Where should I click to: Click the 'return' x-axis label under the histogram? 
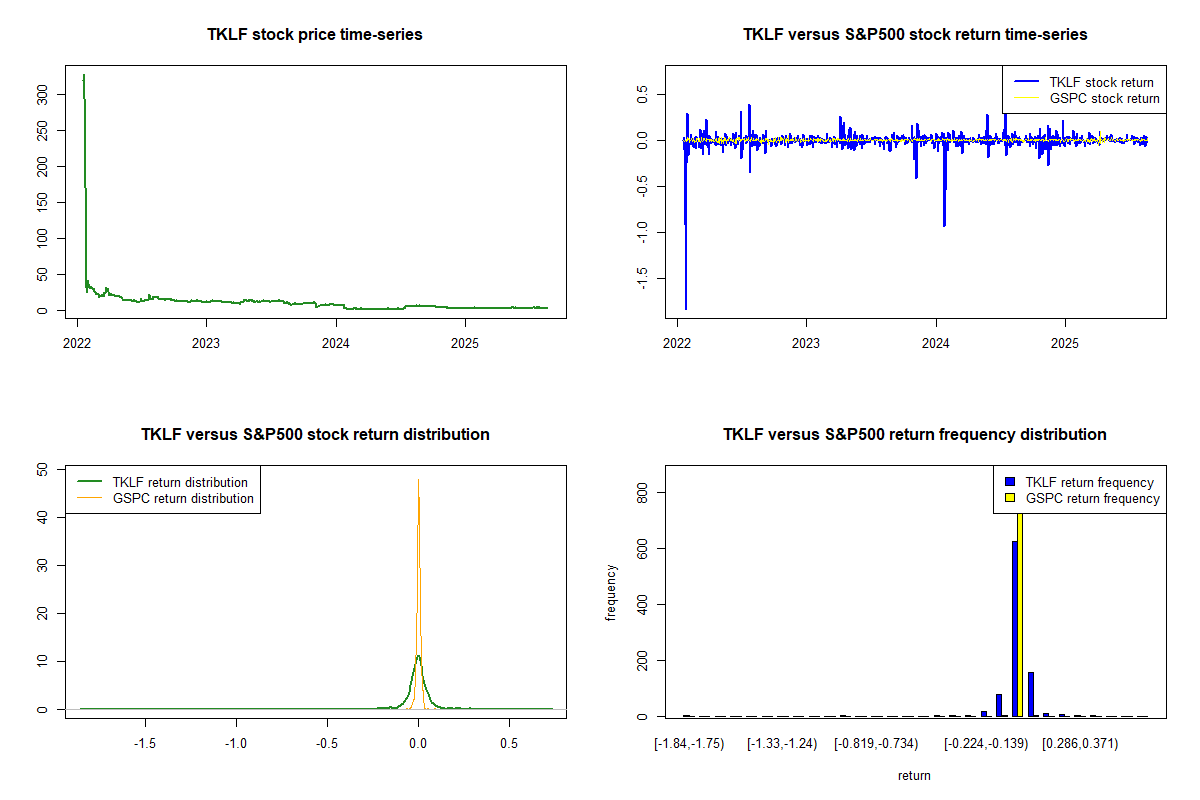click(x=914, y=775)
